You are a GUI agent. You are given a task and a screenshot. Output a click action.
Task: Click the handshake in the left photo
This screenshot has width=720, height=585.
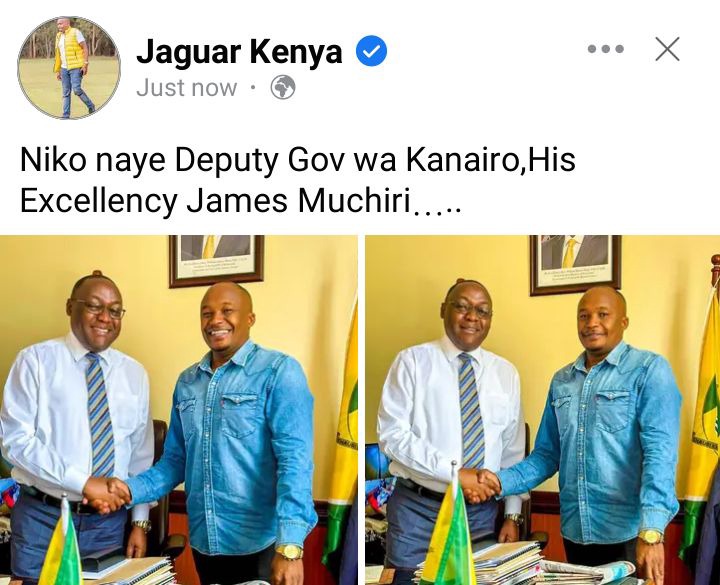point(107,495)
